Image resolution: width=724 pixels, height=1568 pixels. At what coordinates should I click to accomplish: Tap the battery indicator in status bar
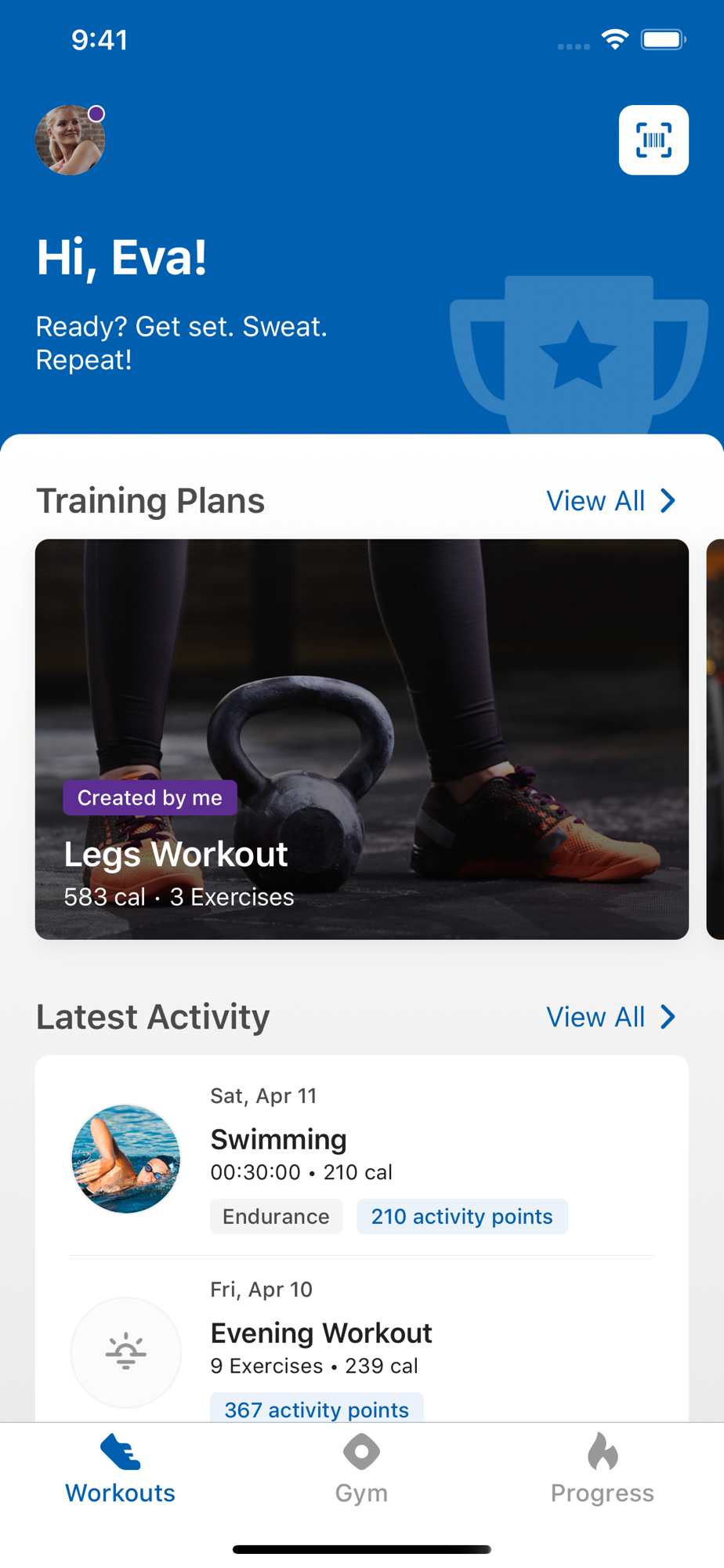coord(663,39)
